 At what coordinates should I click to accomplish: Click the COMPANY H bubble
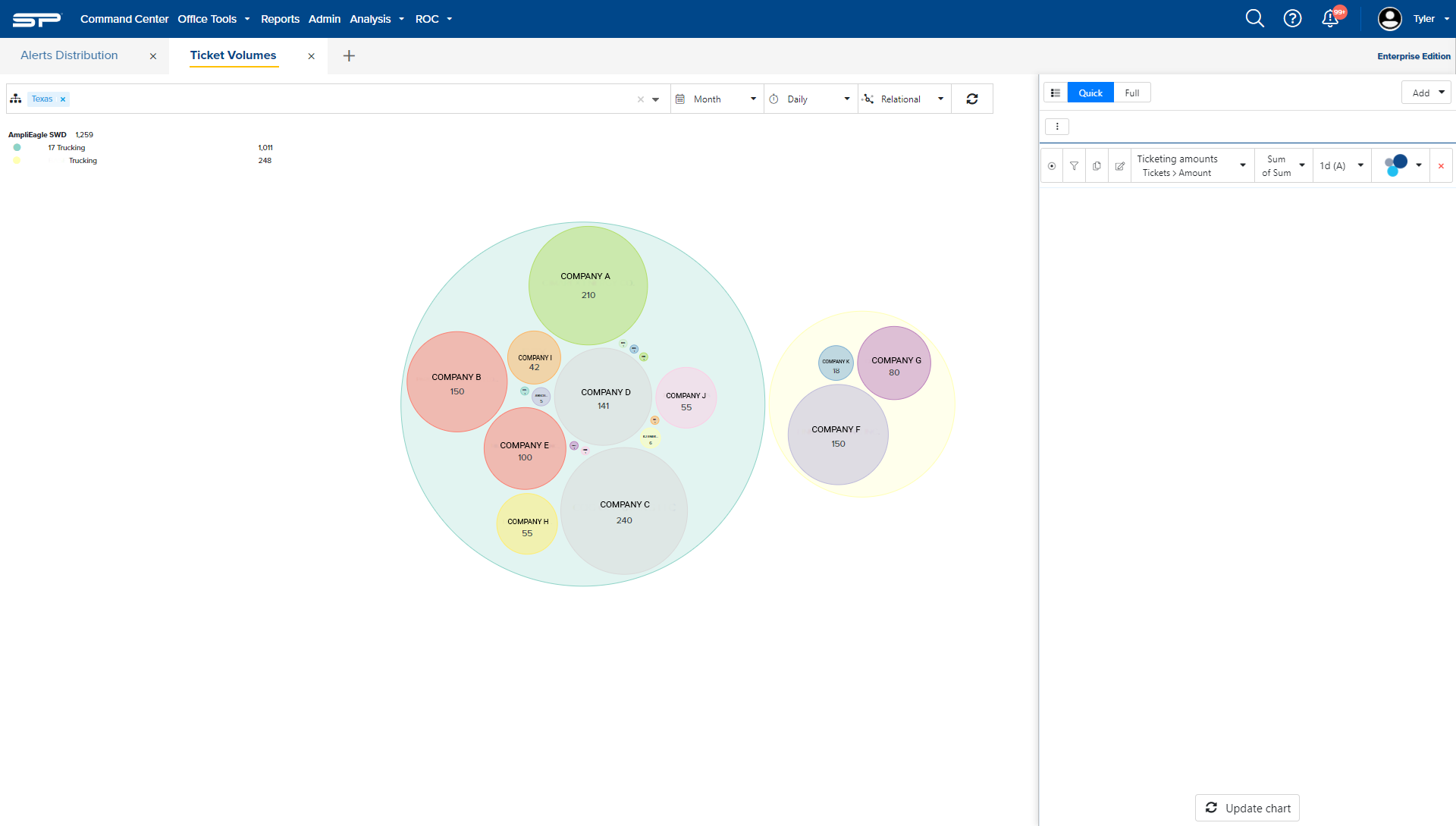527,524
